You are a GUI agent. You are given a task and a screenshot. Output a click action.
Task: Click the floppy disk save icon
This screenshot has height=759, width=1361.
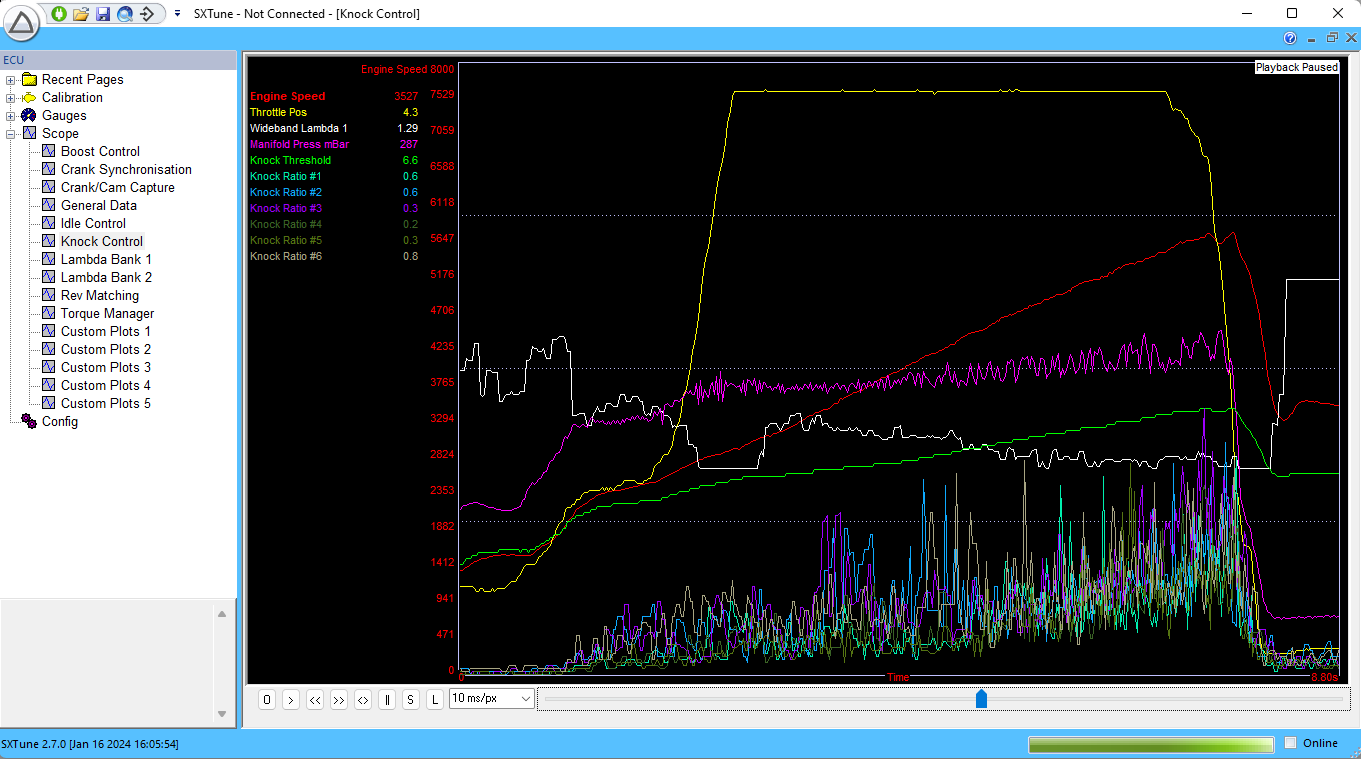click(x=103, y=14)
